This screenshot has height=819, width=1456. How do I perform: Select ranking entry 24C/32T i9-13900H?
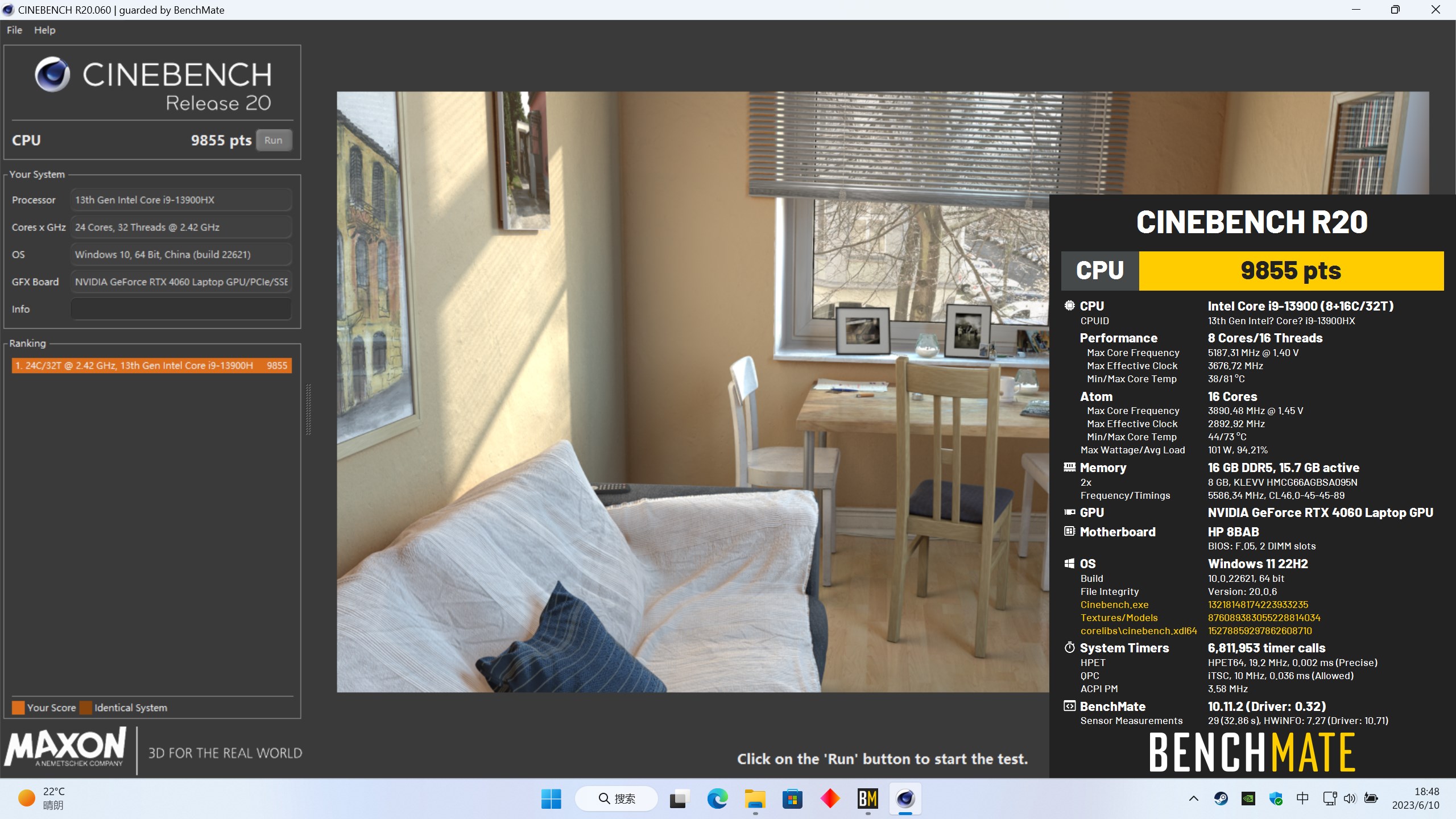151,365
